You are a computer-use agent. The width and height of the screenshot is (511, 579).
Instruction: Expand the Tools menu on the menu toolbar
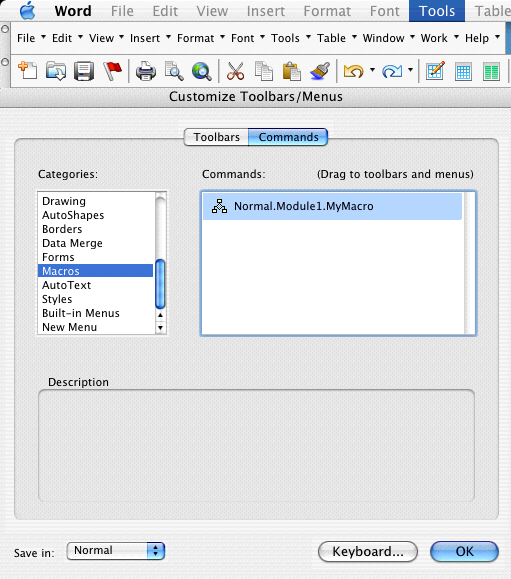[x=291, y=38]
